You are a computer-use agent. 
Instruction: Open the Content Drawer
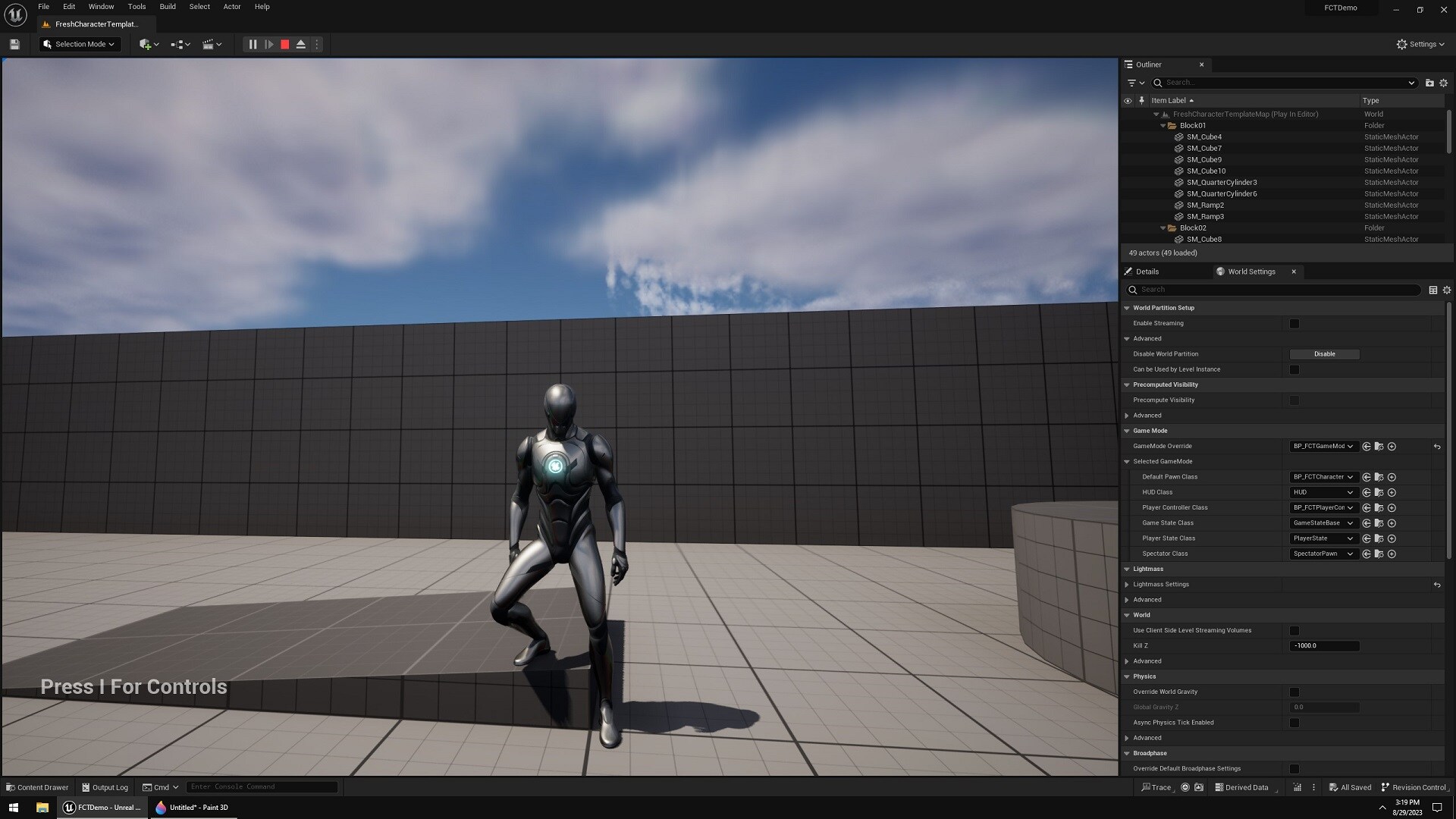pyautogui.click(x=36, y=787)
